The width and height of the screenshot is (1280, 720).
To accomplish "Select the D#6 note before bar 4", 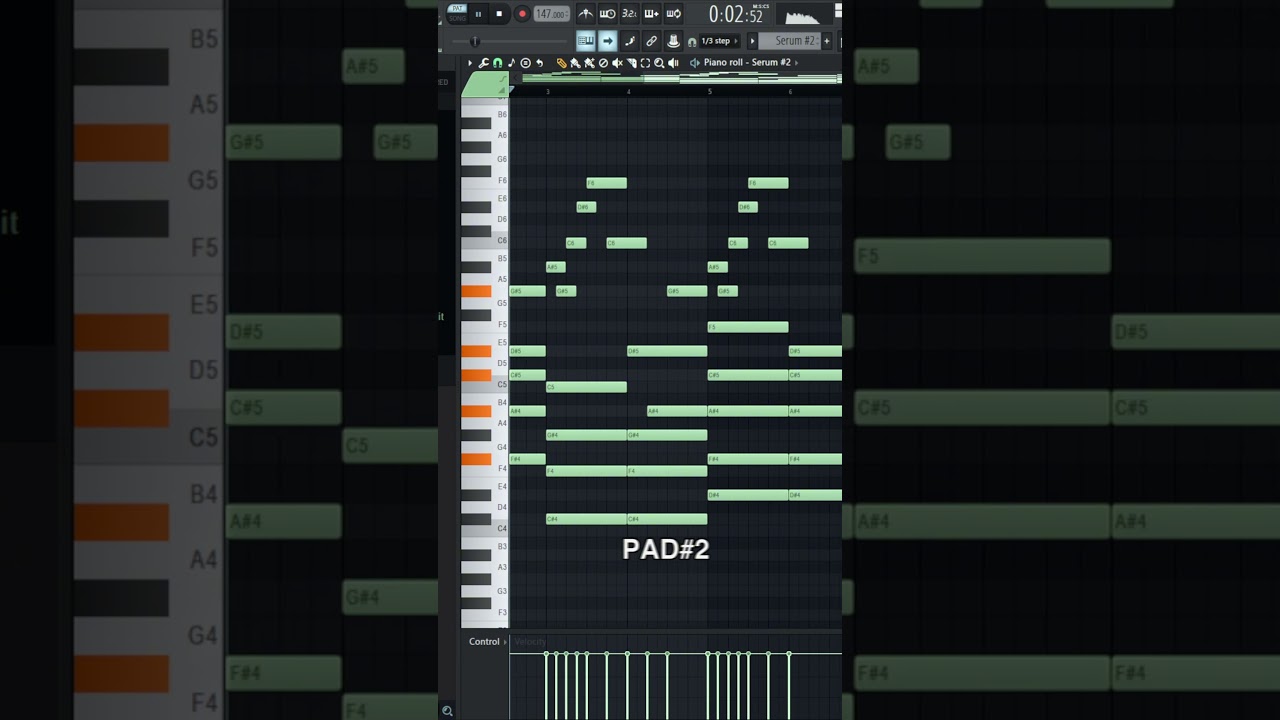I will [586, 207].
